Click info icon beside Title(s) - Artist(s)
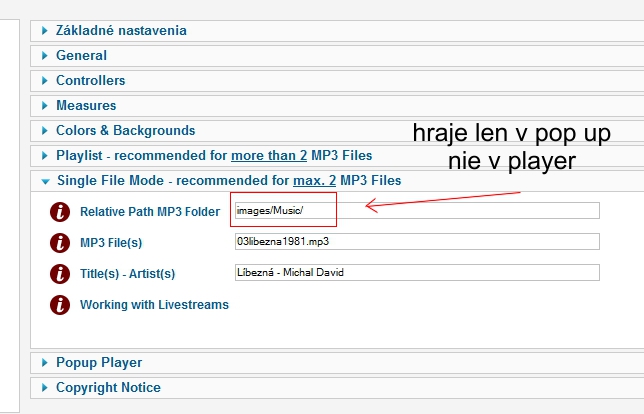This screenshot has height=414, width=644. point(61,273)
